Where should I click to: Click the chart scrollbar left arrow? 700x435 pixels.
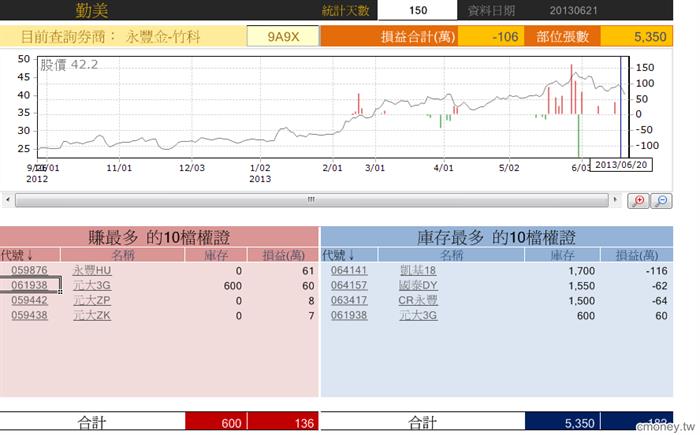tap(8, 200)
